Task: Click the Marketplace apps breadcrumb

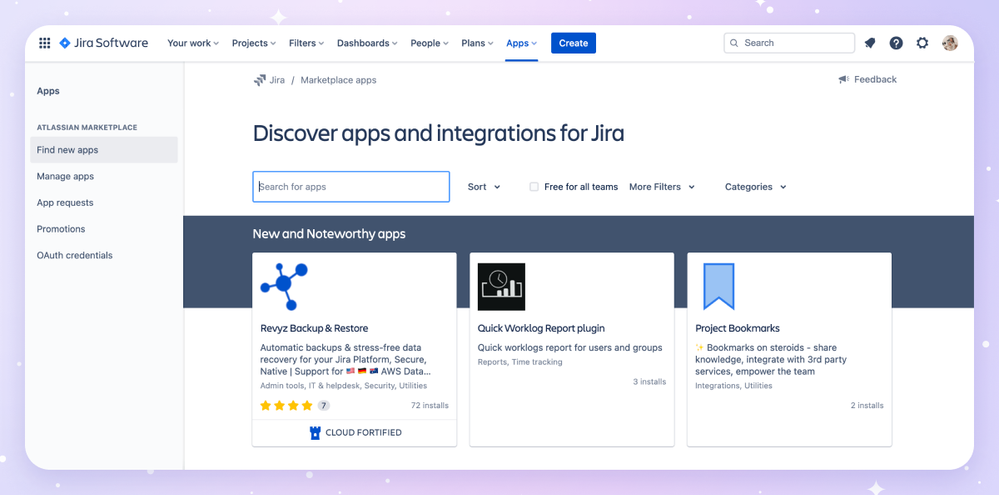Action: 338,80
